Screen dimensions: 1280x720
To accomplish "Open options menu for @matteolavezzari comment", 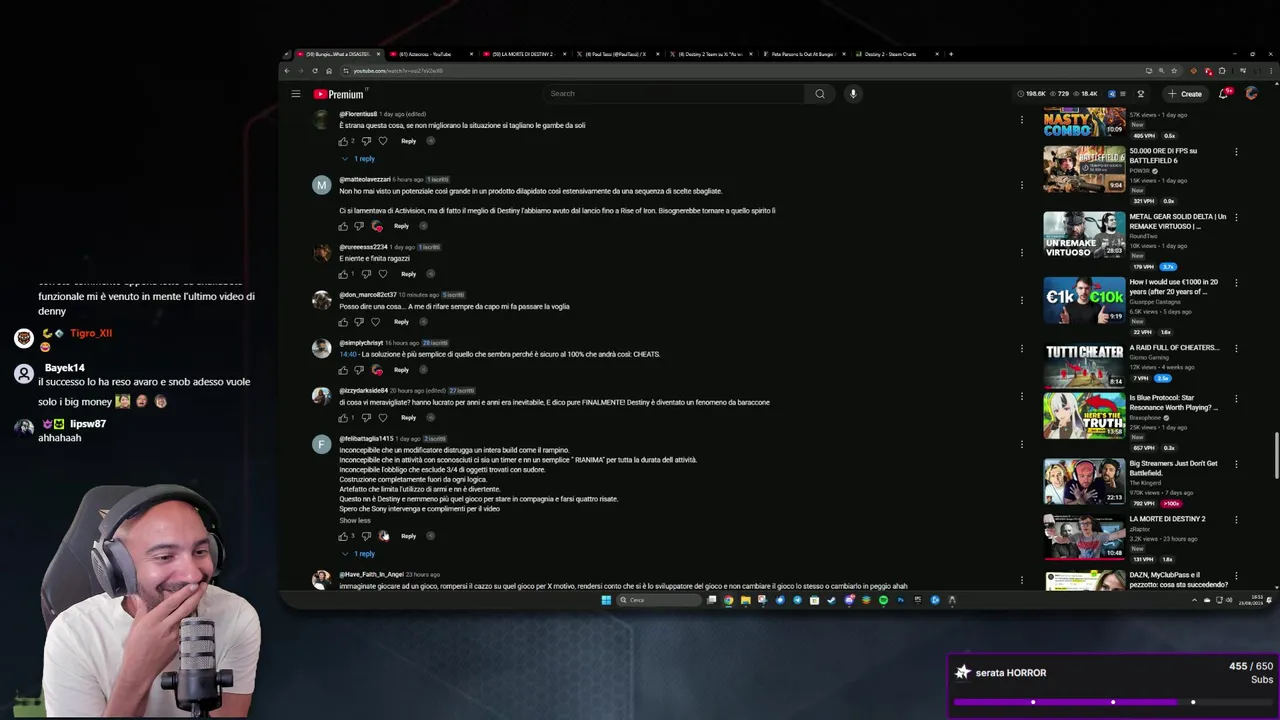I will (1021, 185).
